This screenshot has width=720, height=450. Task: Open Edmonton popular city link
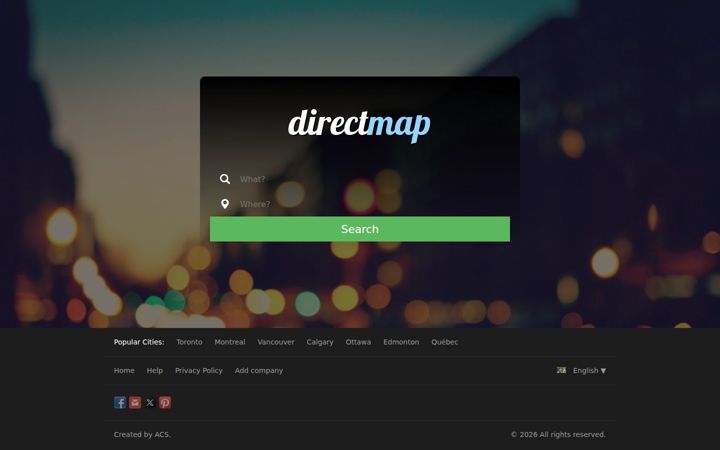[401, 342]
